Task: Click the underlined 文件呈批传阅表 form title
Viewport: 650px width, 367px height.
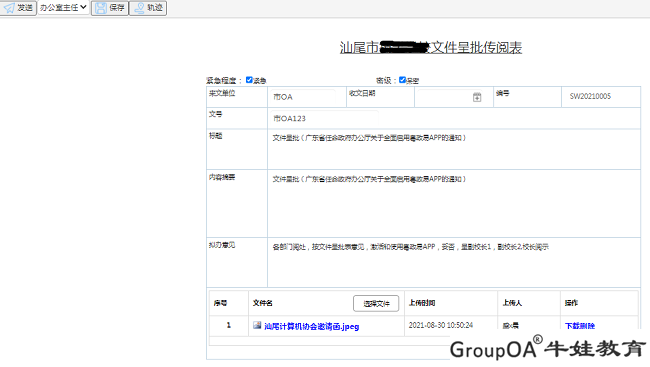Action: [476, 48]
